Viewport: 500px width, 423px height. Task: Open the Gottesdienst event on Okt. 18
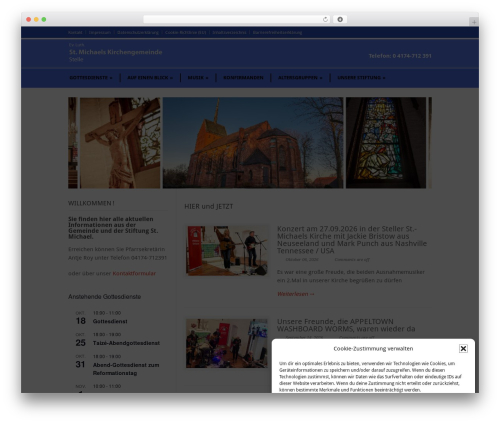(x=110, y=321)
